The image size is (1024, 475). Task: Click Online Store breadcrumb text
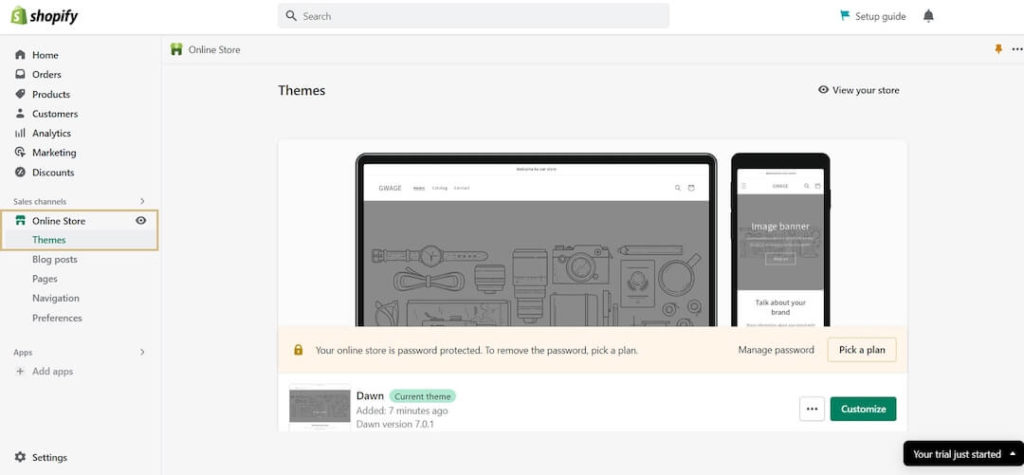(214, 50)
